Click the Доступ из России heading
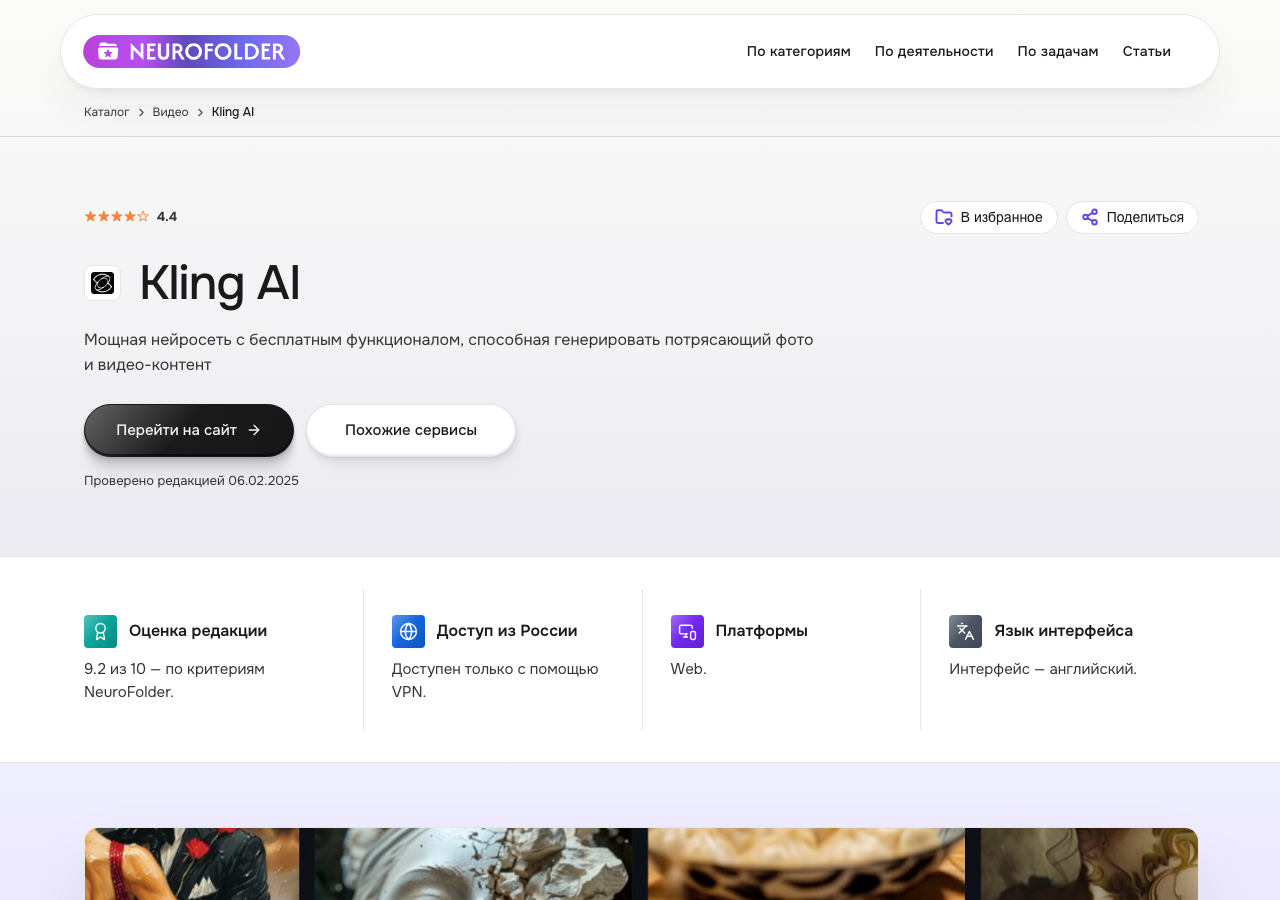This screenshot has width=1280, height=900. click(x=507, y=631)
